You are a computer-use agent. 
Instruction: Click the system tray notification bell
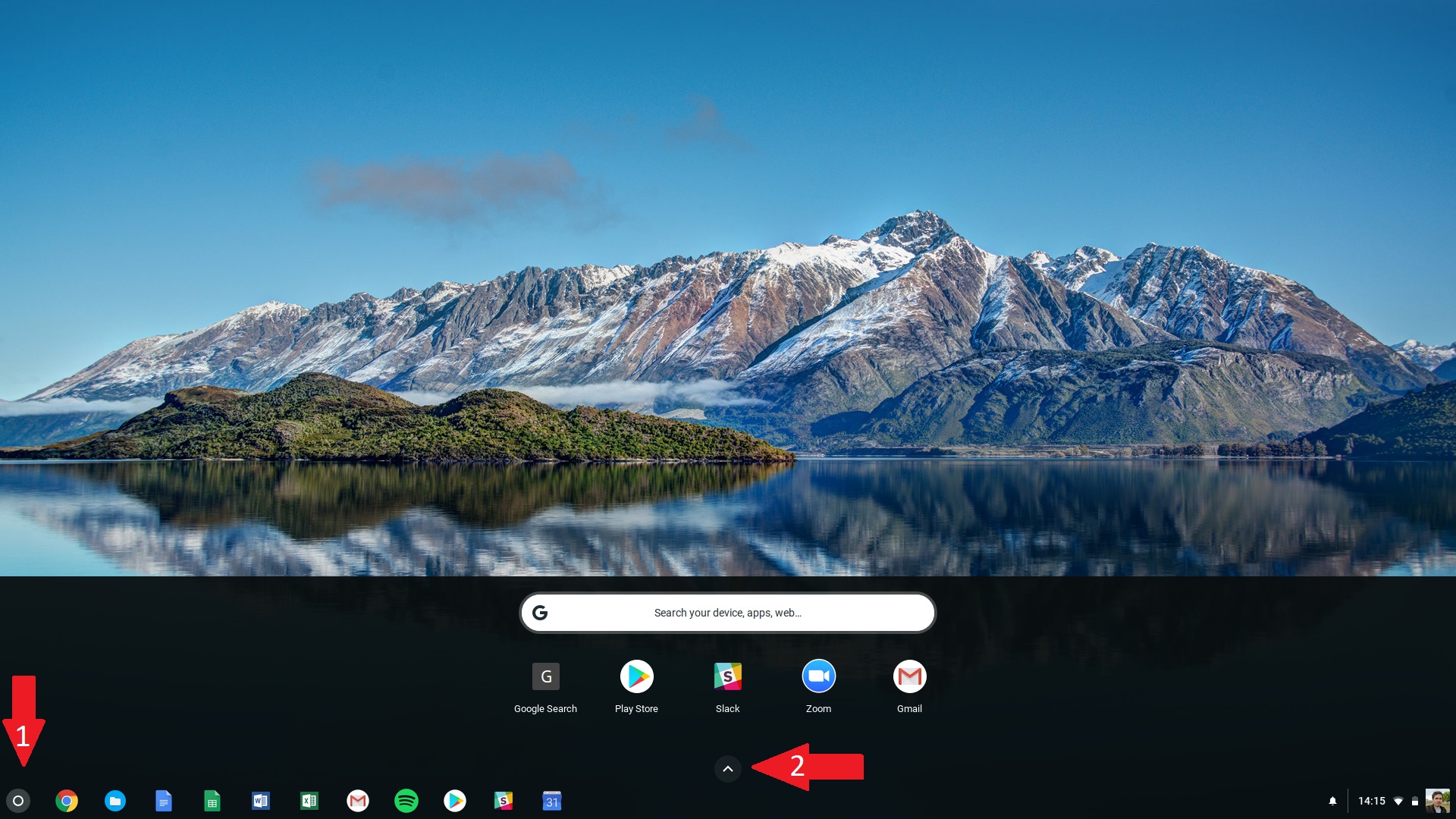pos(1332,800)
